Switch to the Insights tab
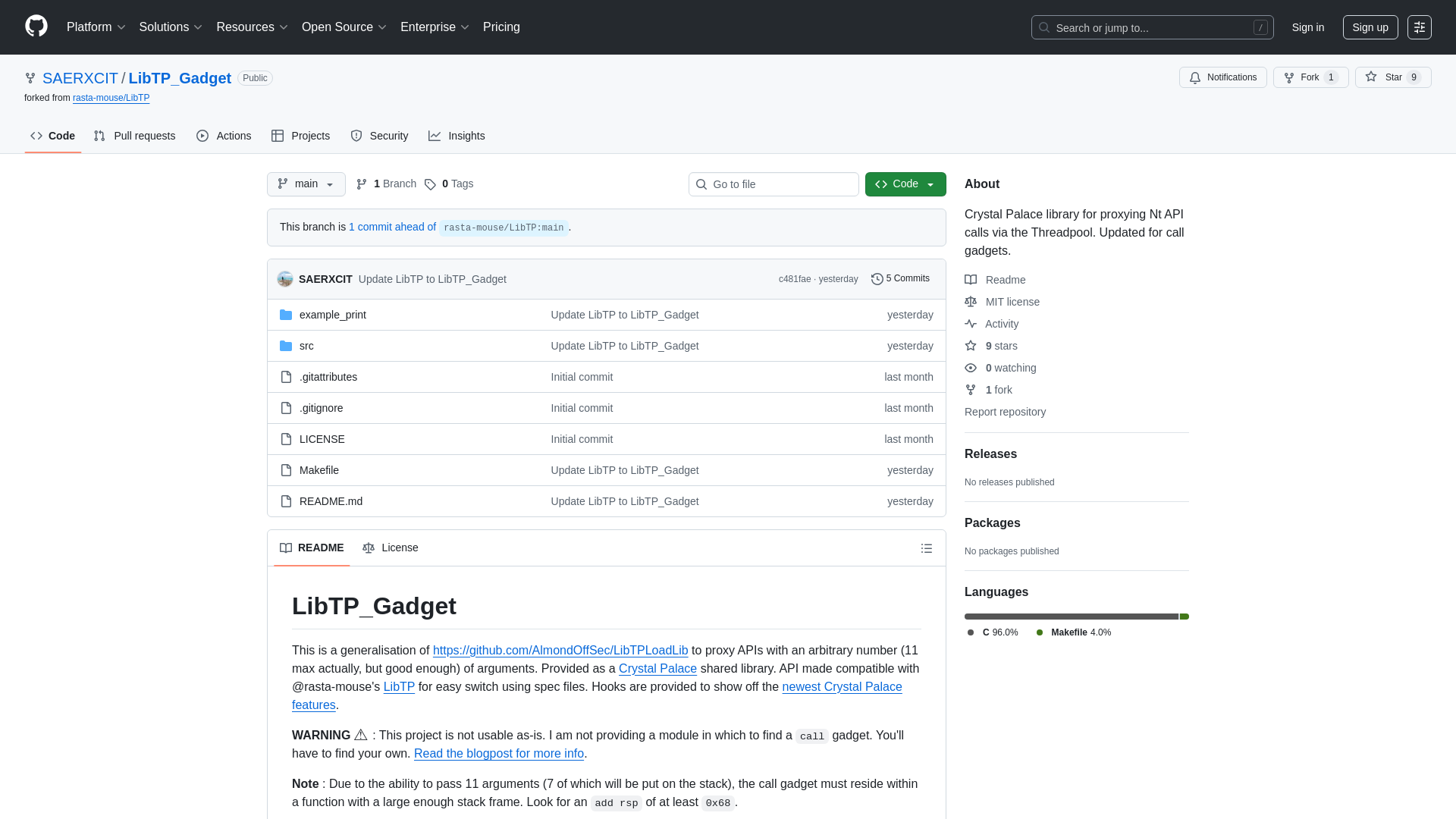This screenshot has width=1456, height=819. click(457, 136)
